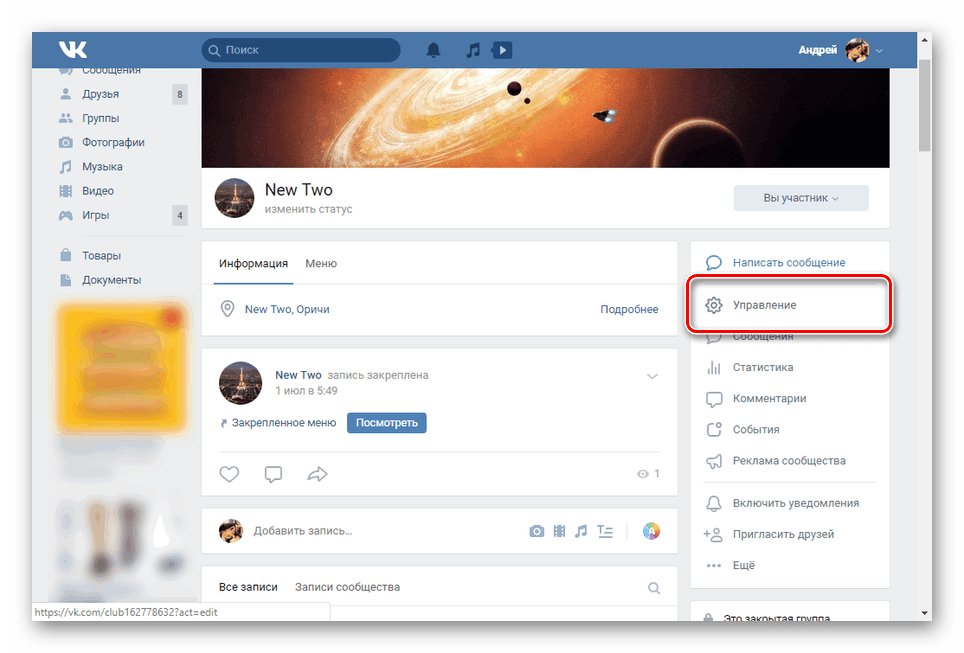Click the New Two post author name
Image resolution: width=964 pixels, height=653 pixels.
[x=298, y=375]
